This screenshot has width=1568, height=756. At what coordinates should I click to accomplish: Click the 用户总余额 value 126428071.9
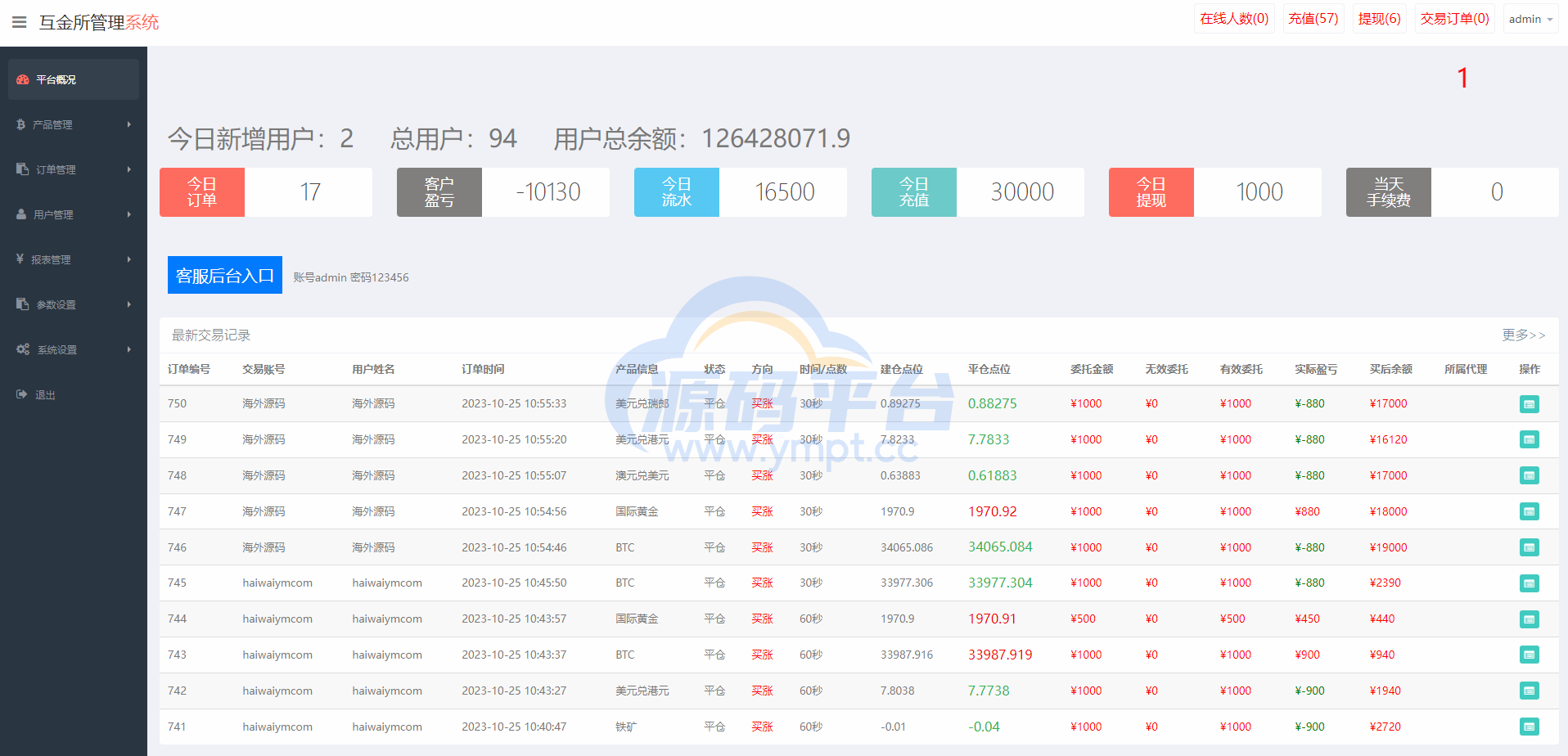(776, 138)
